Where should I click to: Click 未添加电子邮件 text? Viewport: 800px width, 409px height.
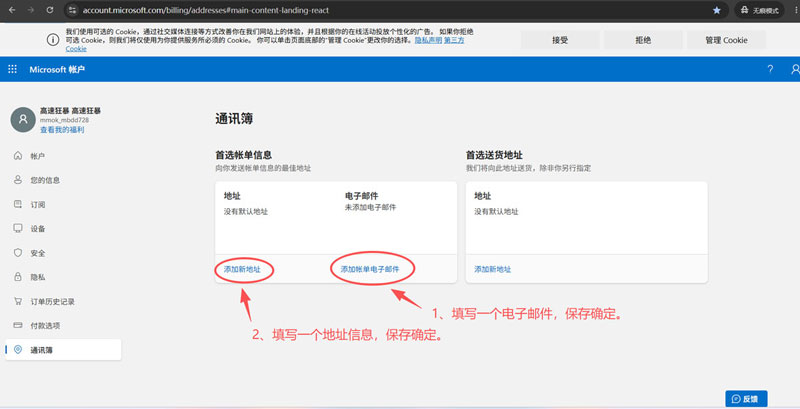[370, 207]
